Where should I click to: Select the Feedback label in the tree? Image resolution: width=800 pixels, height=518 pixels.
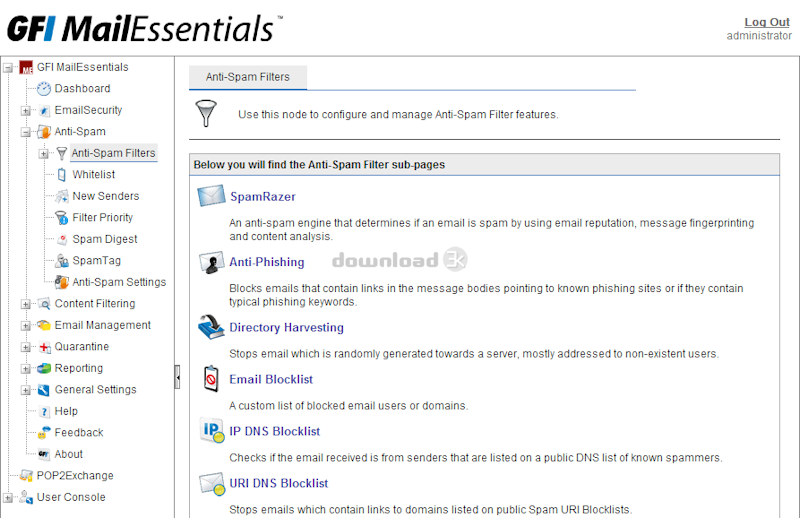79,433
